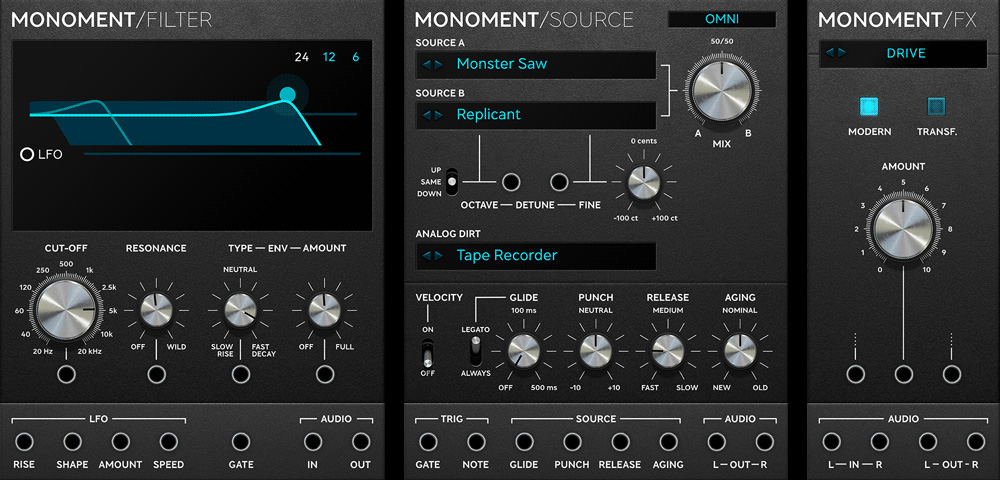Enable the MODERN drive mode button
Viewport: 1000px width, 480px height.
click(869, 106)
